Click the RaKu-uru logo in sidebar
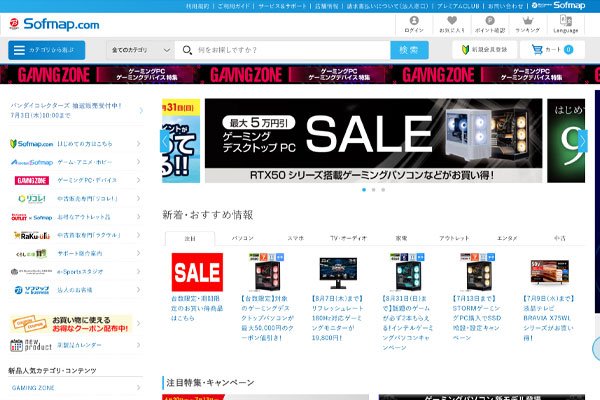The image size is (600, 400). point(32,235)
